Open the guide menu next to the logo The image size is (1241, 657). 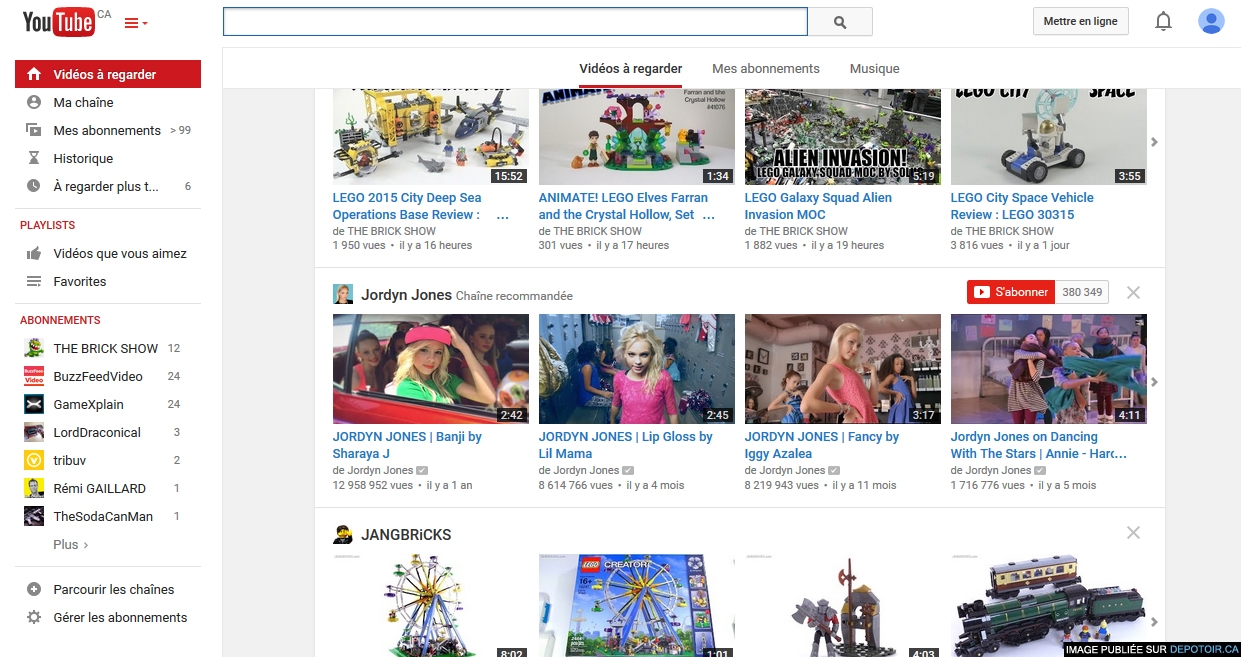[x=136, y=23]
